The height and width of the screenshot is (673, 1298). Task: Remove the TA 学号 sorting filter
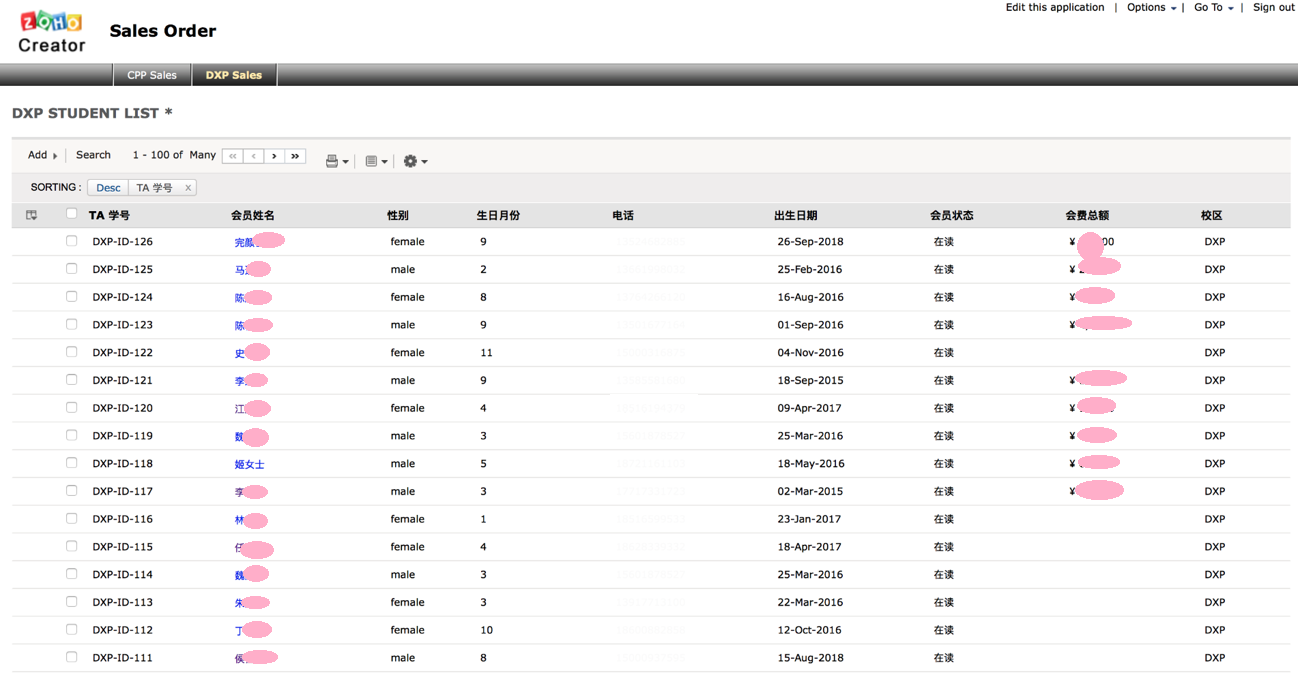point(188,188)
